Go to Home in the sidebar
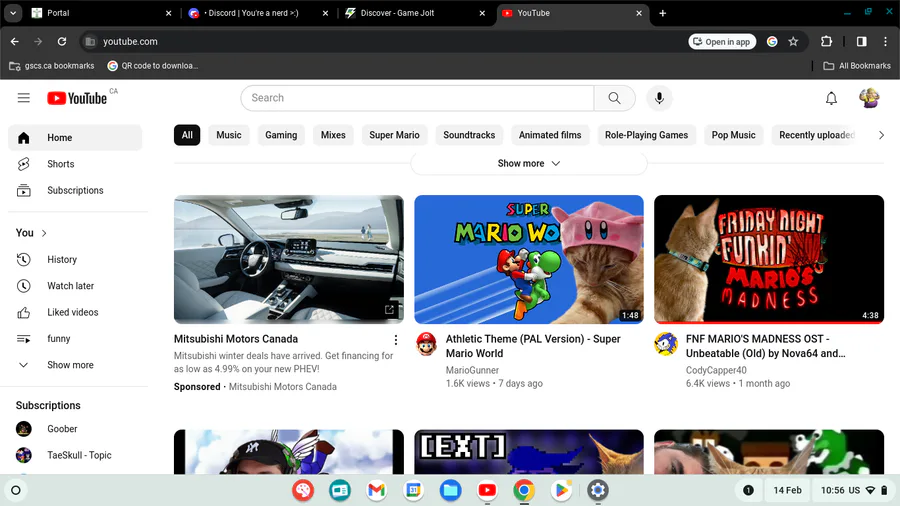This screenshot has width=900, height=506. click(75, 138)
